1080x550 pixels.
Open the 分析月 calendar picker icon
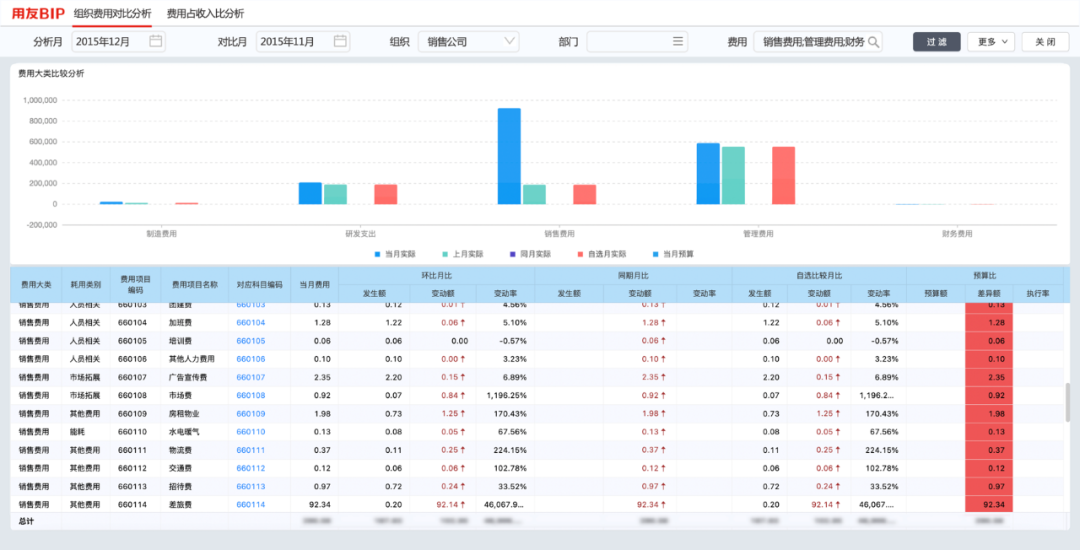point(155,41)
